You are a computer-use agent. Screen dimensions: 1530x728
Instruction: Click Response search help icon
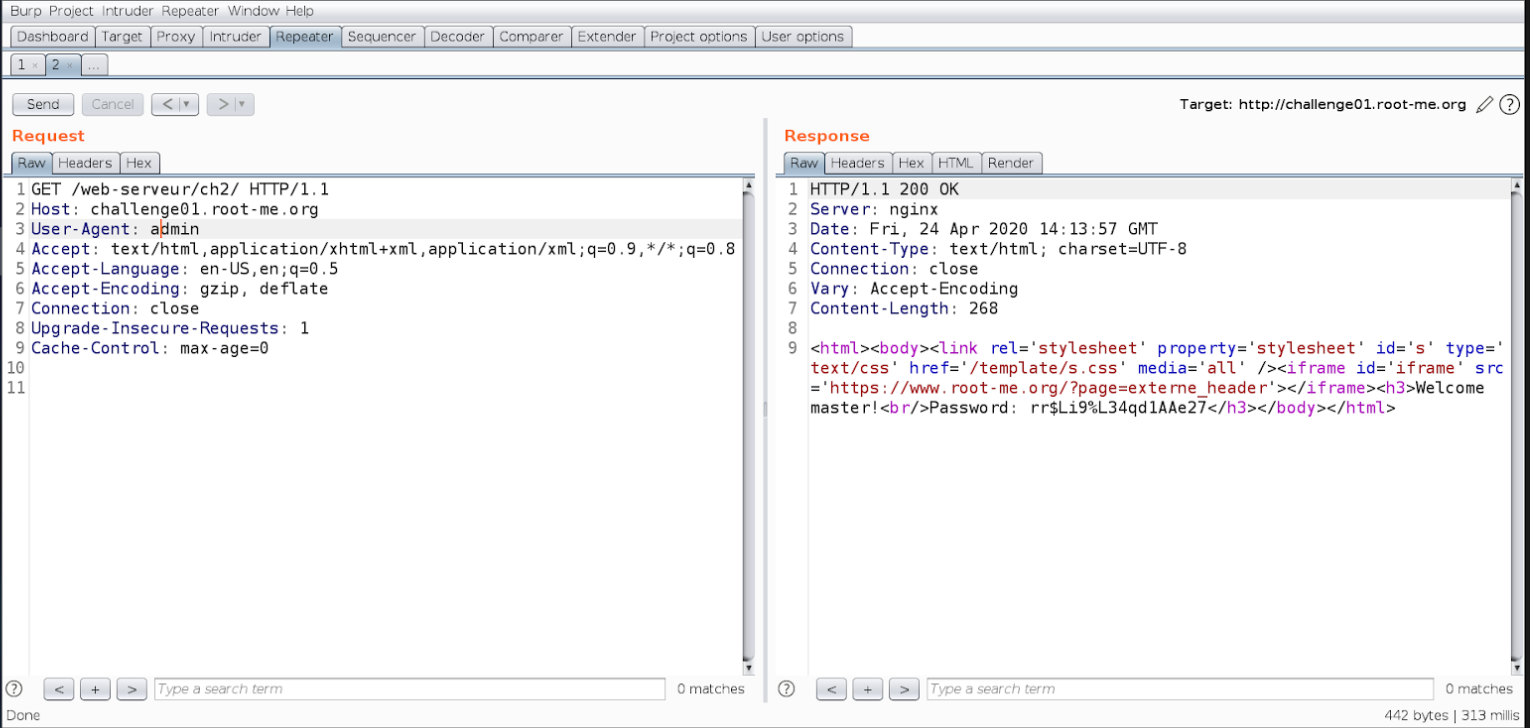point(787,688)
